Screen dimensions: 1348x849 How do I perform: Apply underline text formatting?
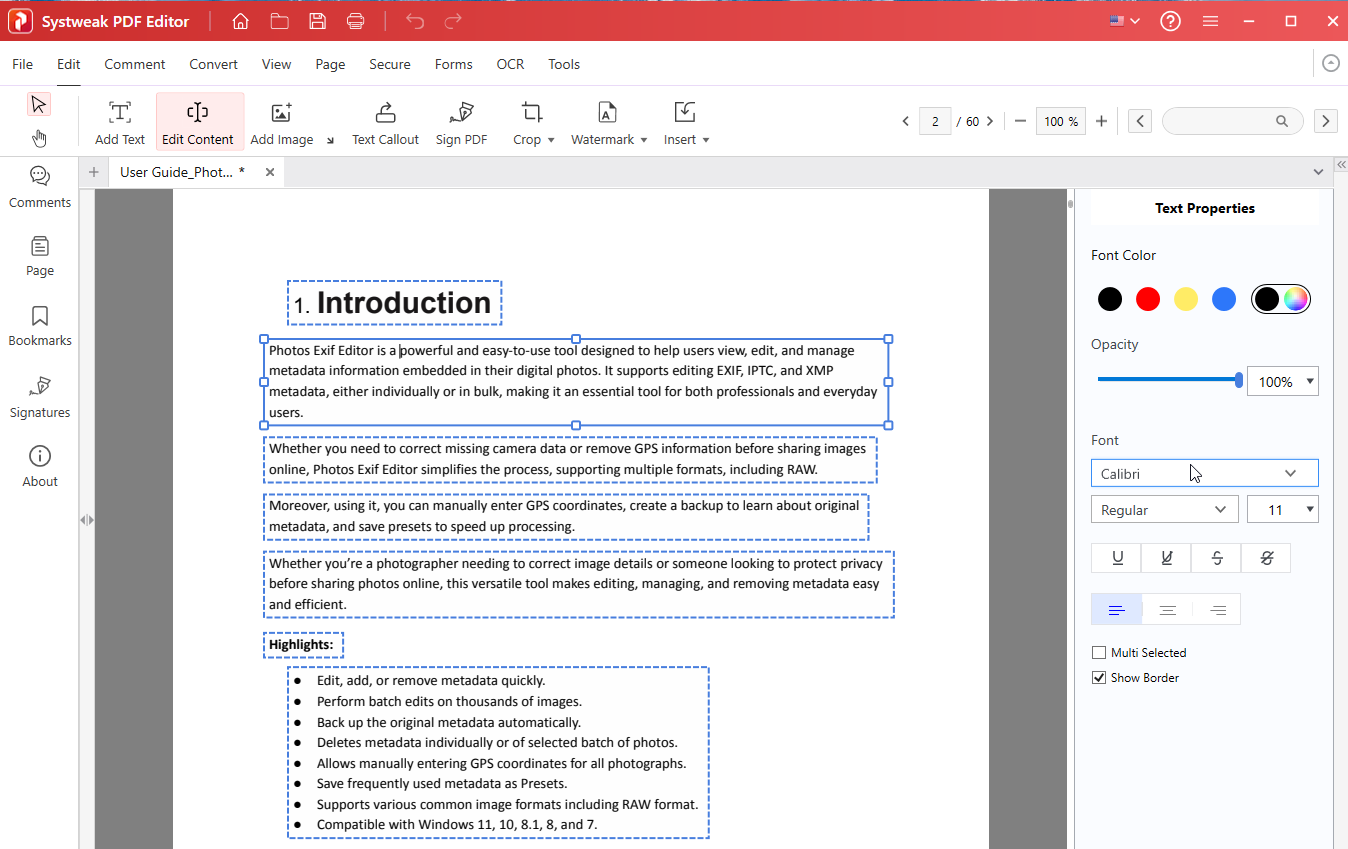coord(1117,558)
